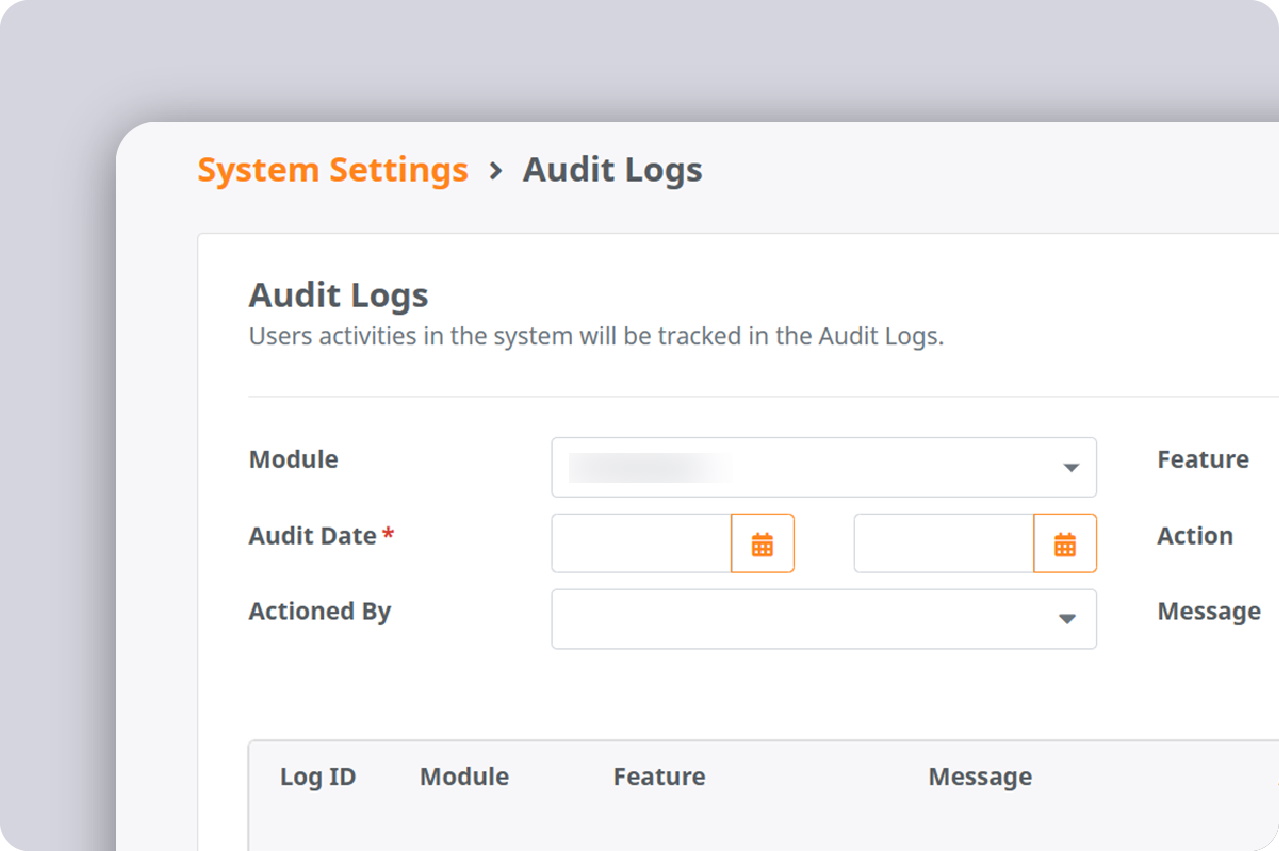This screenshot has width=1279, height=851.
Task: Click the Message column header
Action: [x=979, y=777]
